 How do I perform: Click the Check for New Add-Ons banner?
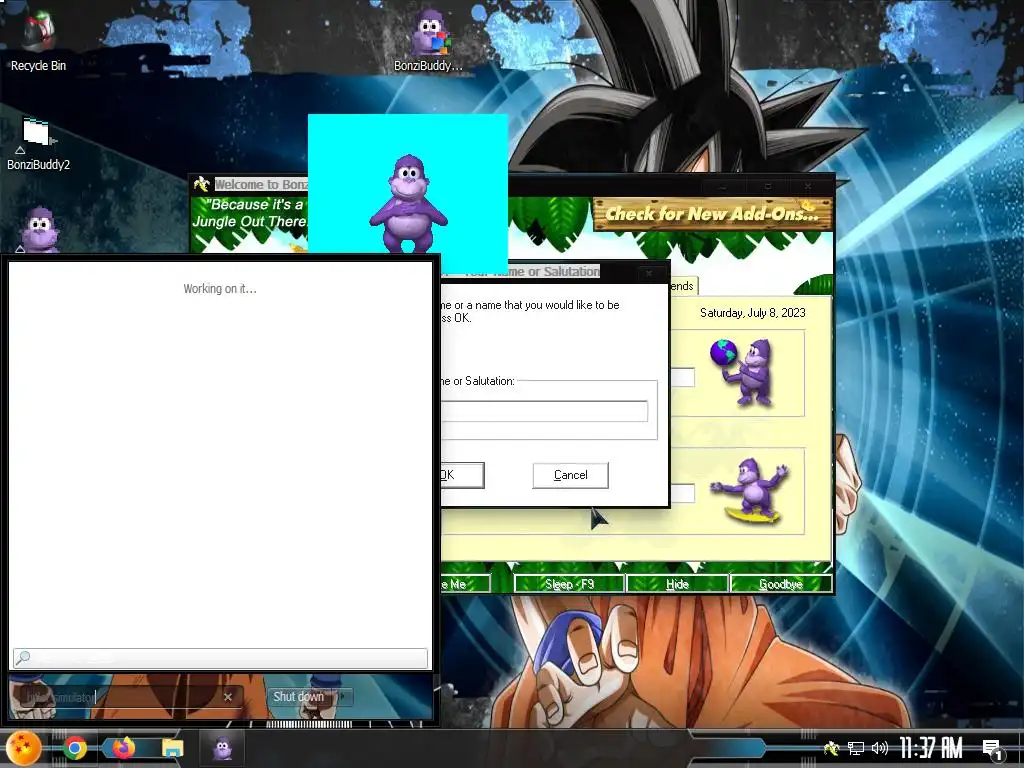point(712,214)
